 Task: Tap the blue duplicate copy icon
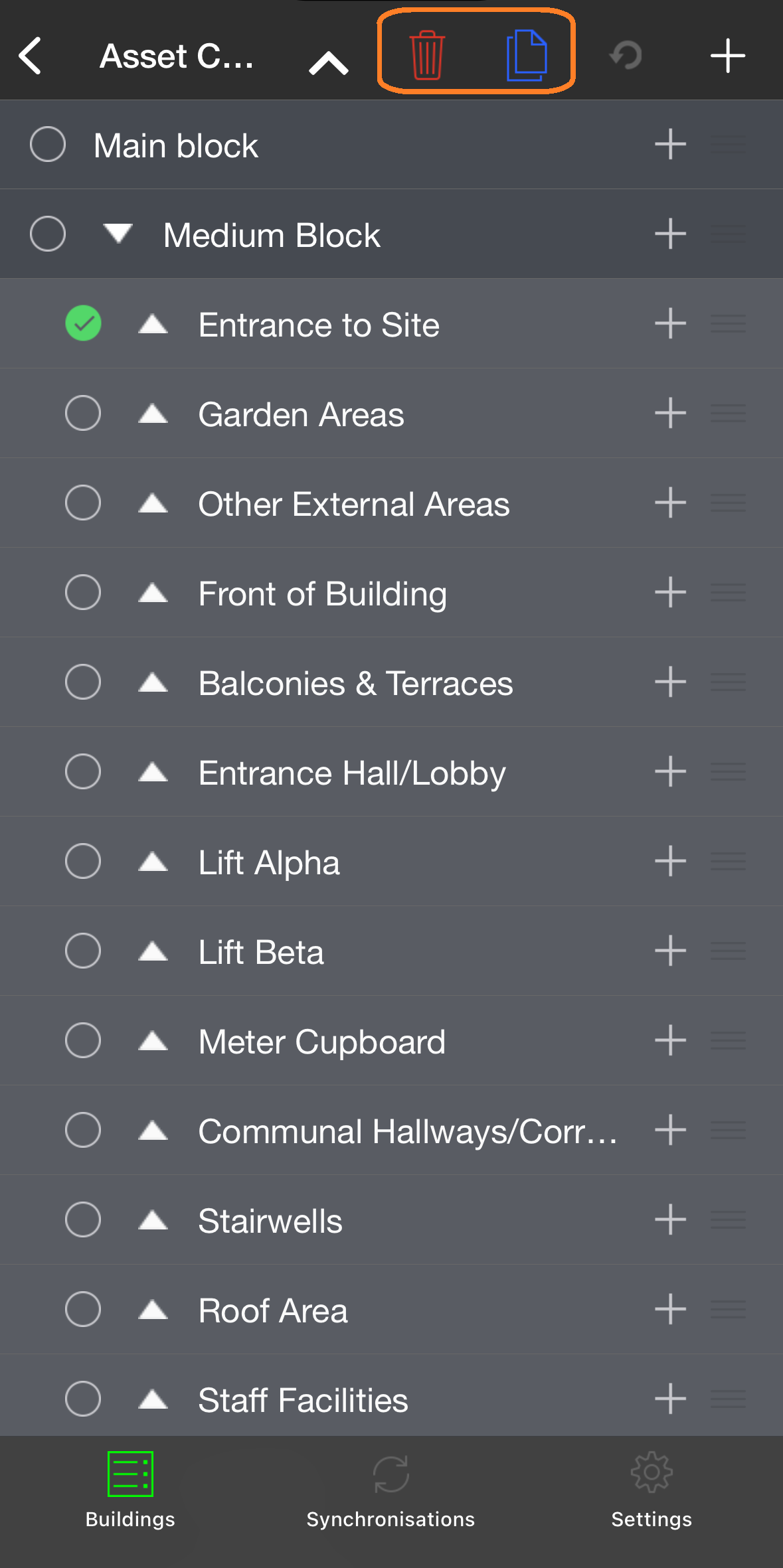click(527, 55)
